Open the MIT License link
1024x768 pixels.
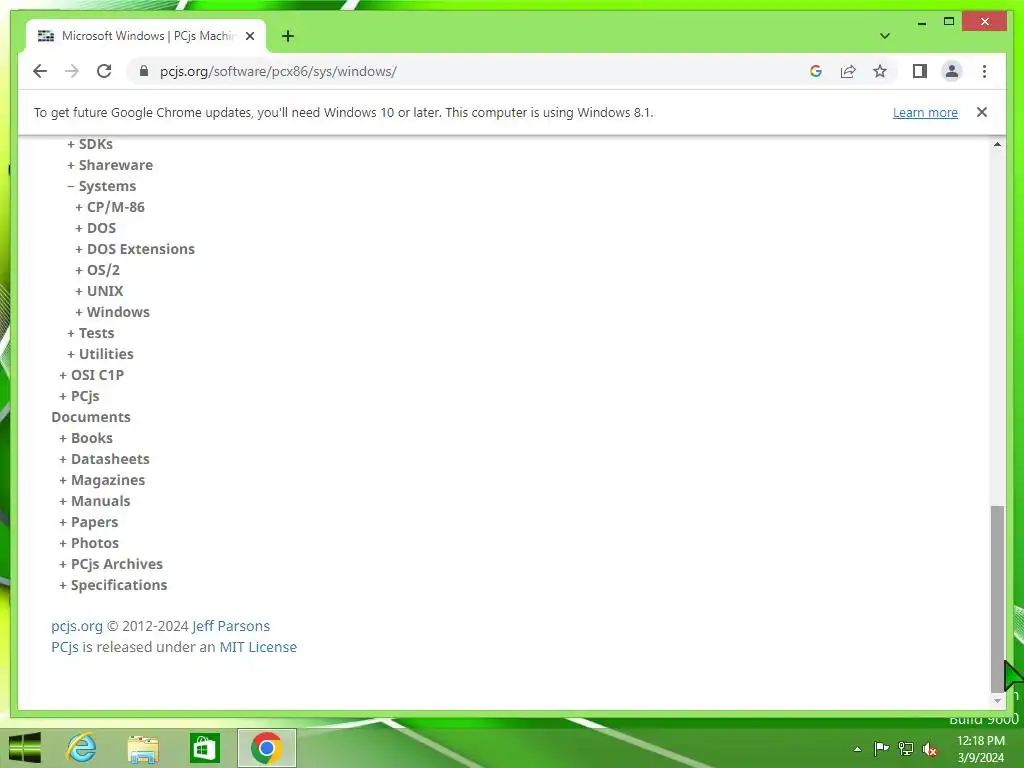(258, 647)
